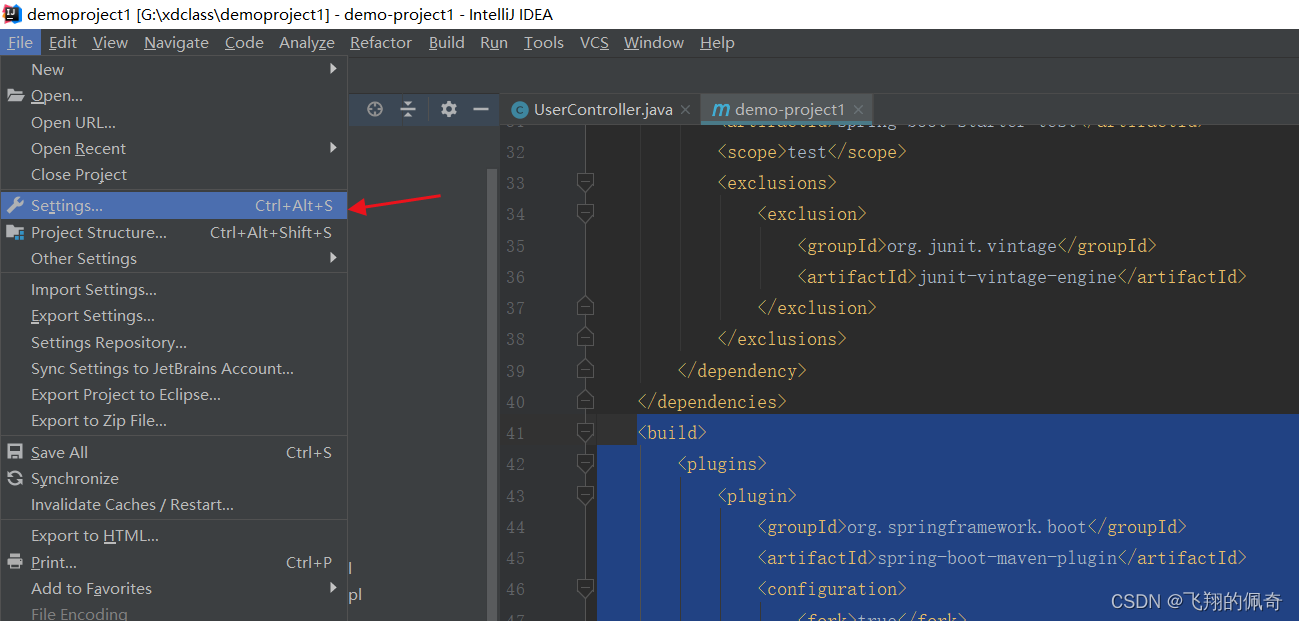Click the Maven icon on demo-project1 tab
This screenshot has height=621, width=1299.
pos(721,110)
